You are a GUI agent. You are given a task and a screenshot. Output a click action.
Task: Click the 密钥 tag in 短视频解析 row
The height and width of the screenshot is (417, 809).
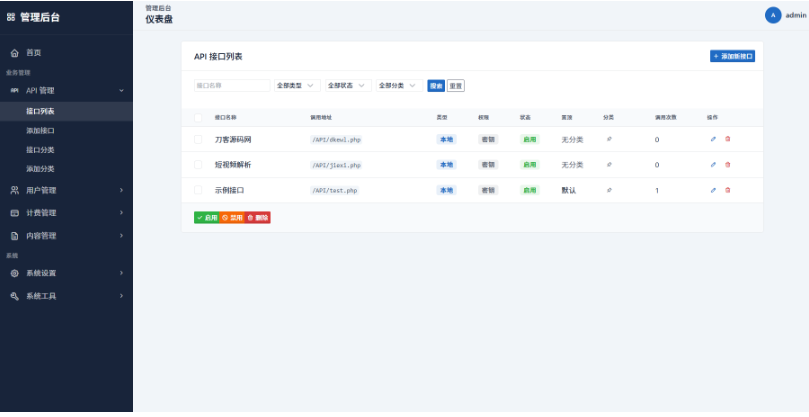[488, 165]
